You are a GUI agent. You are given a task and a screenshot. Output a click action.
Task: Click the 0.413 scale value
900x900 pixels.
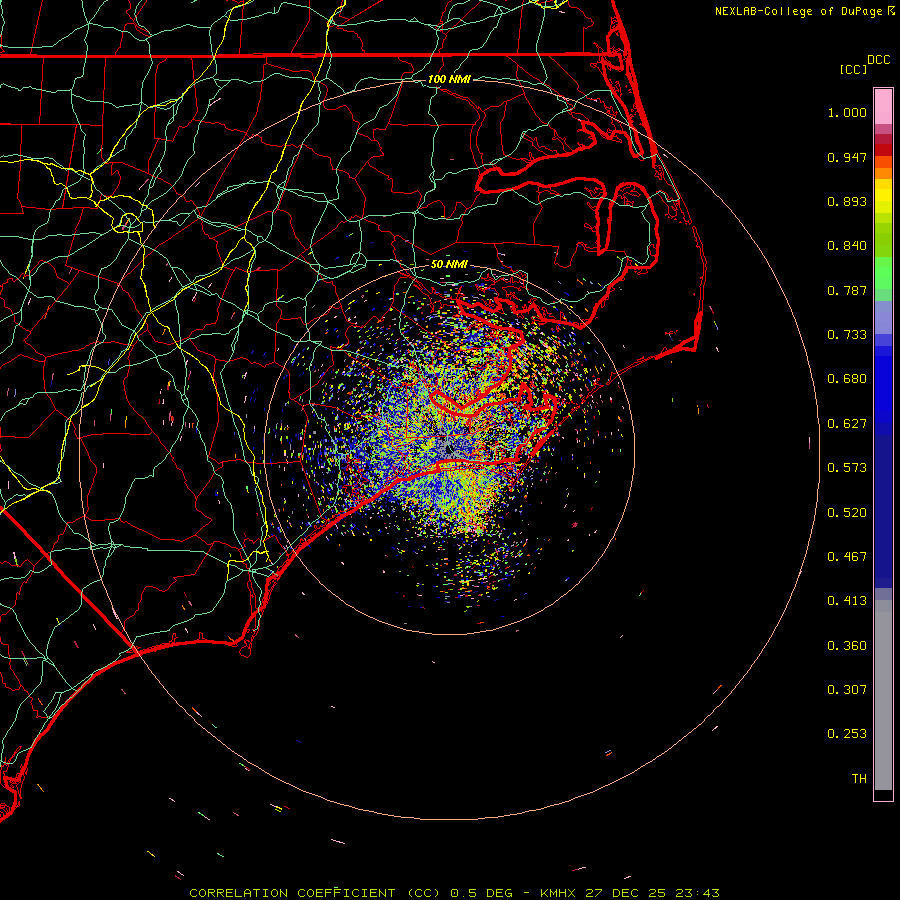click(847, 601)
